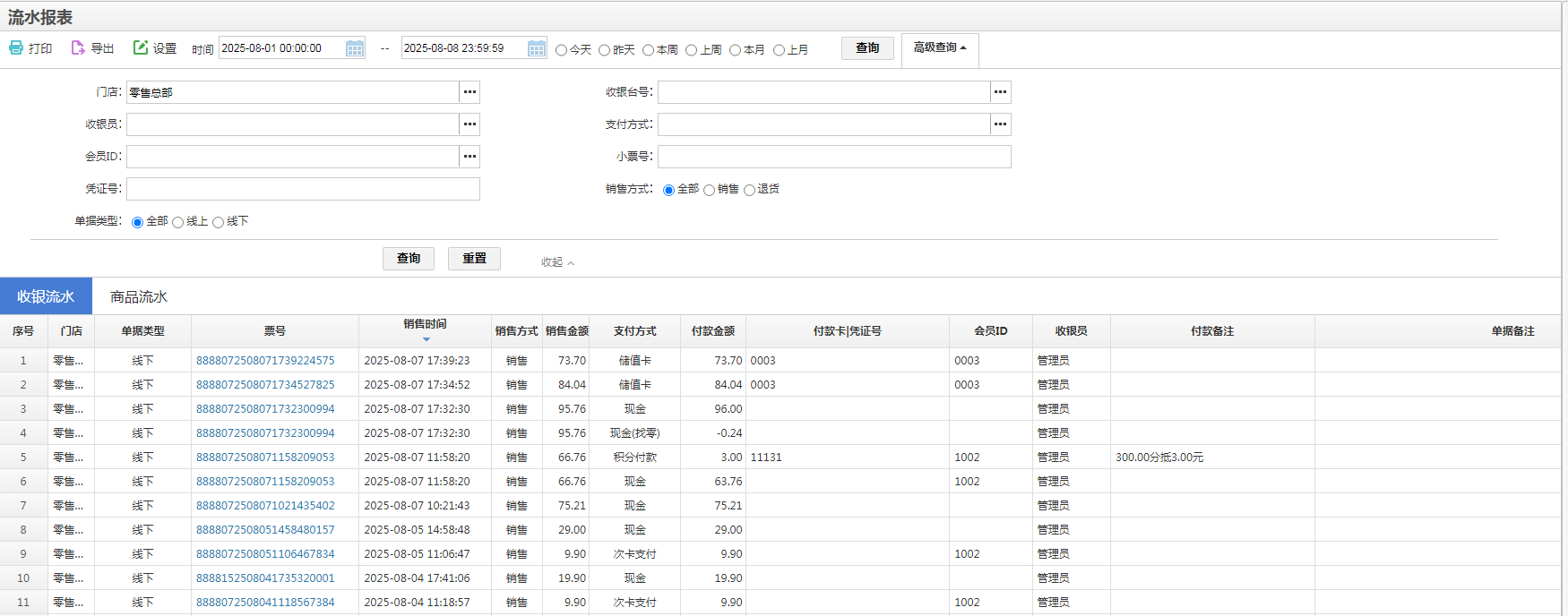
Task: Click the sale time 2025-08-07 17:39:23
Action: [417, 361]
